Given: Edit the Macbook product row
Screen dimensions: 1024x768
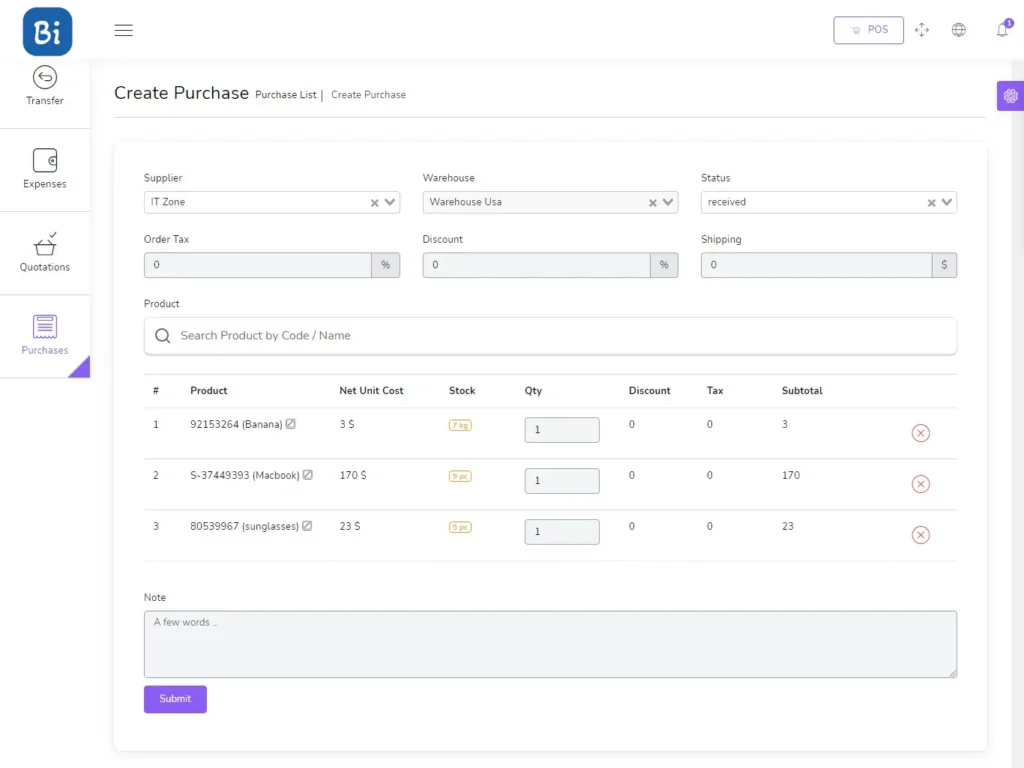Looking at the screenshot, I should pyautogui.click(x=308, y=475).
